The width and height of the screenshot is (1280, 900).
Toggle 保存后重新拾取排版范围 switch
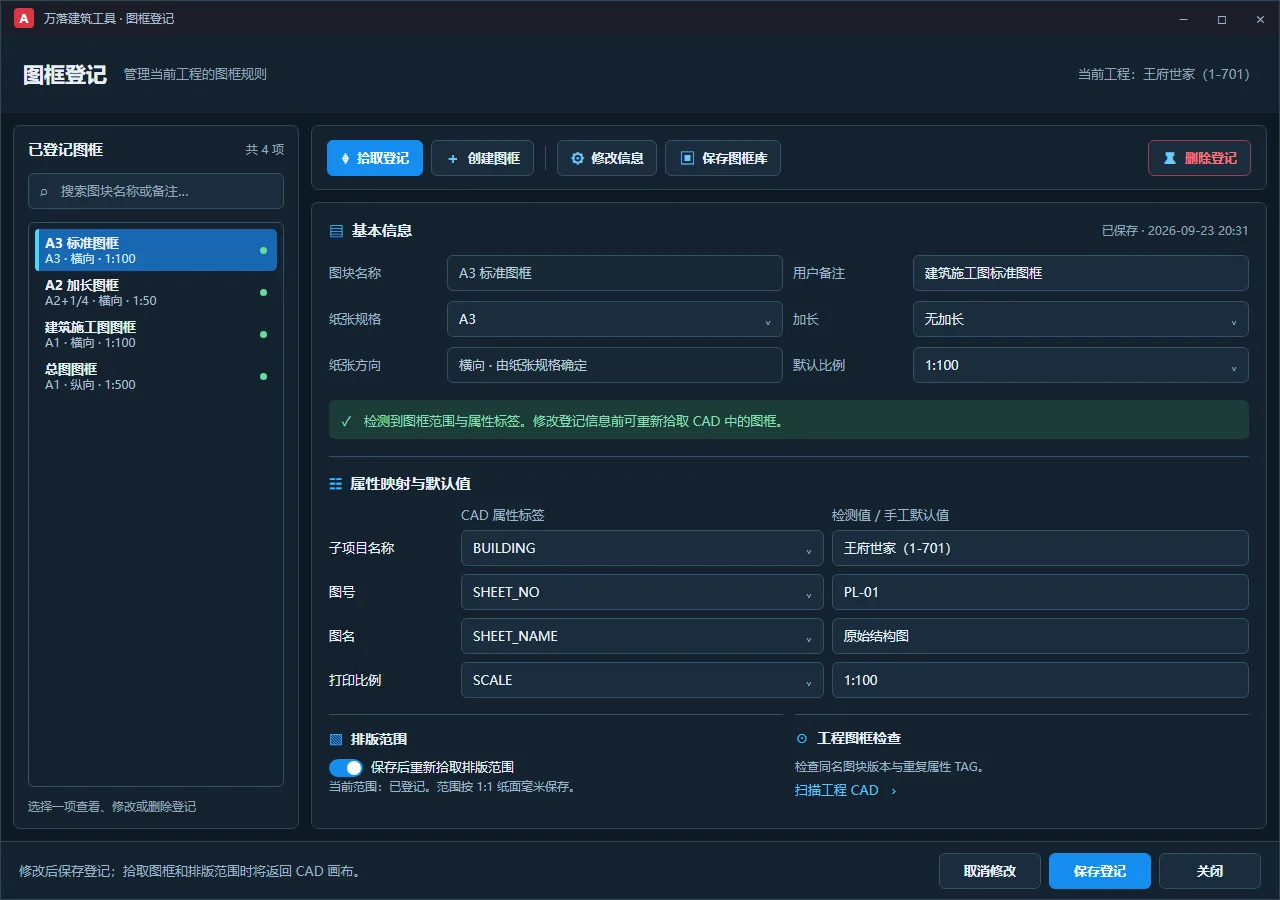point(346,767)
